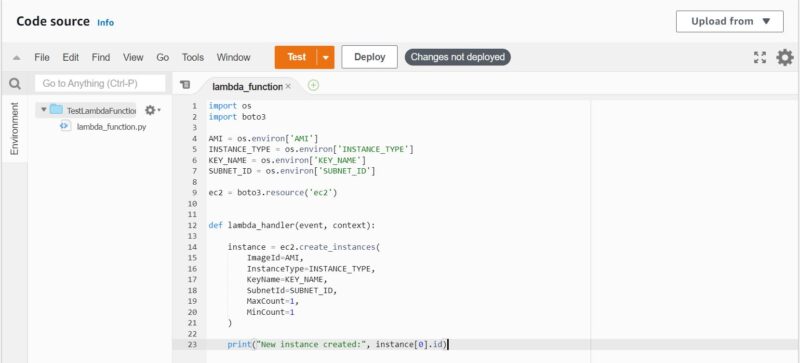
Task: Click 'def lambda_handler(event, context):' line
Action: point(292,225)
